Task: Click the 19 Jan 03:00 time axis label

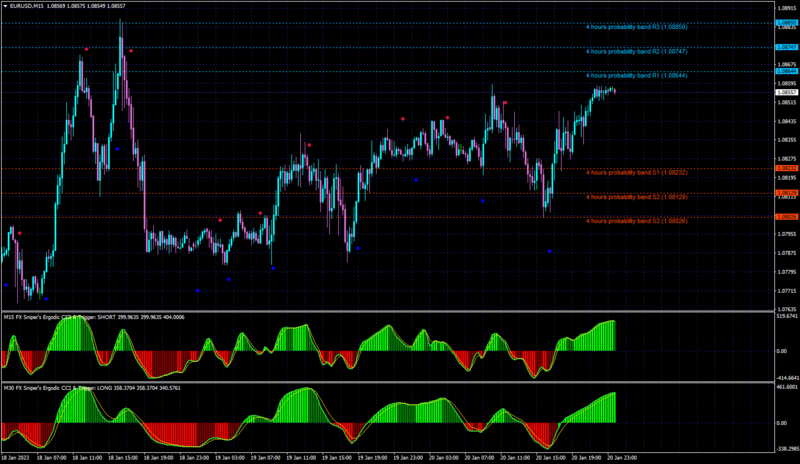Action: click(x=230, y=458)
